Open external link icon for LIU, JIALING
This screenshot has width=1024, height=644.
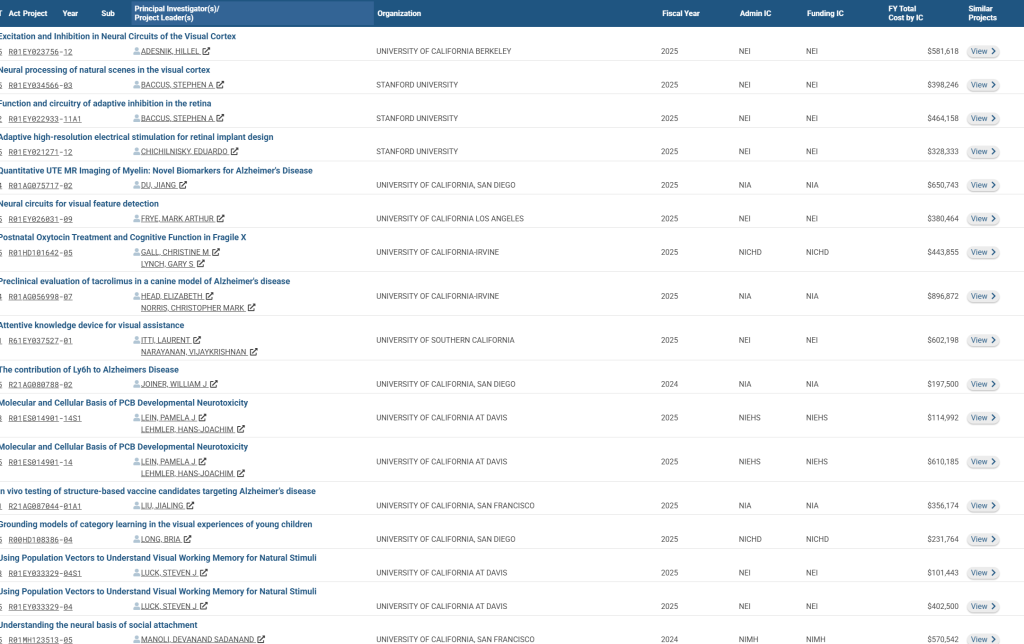pos(189,506)
